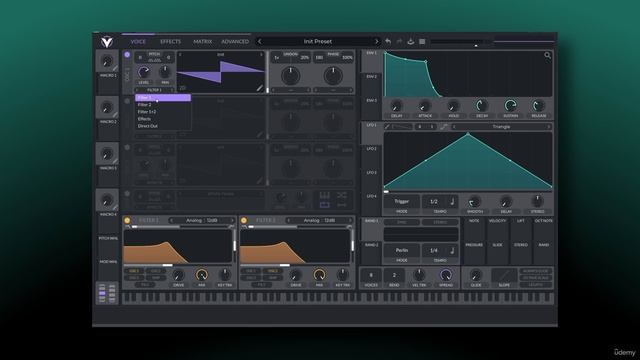
Task: Go to next preset with right arrow
Action: [x=376, y=41]
